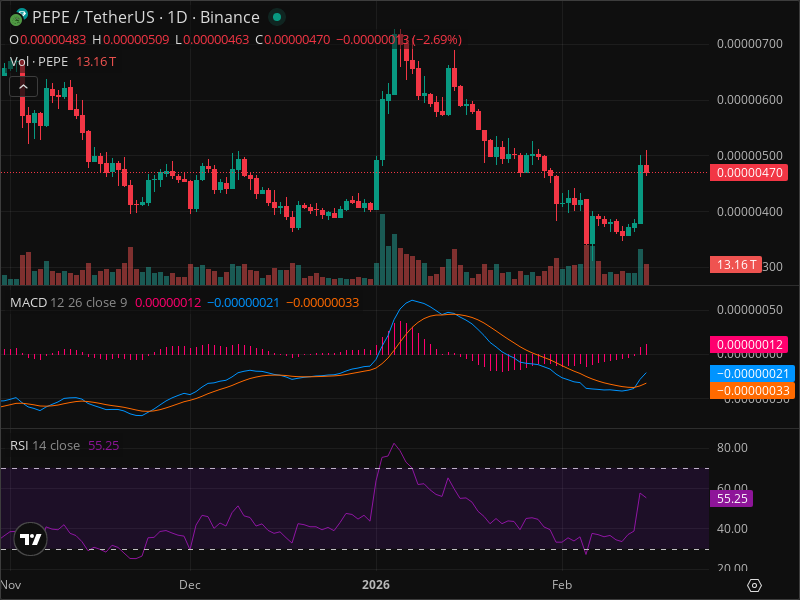800x600 pixels.
Task: Click the purple RSI value label 55.25
Action: [731, 498]
